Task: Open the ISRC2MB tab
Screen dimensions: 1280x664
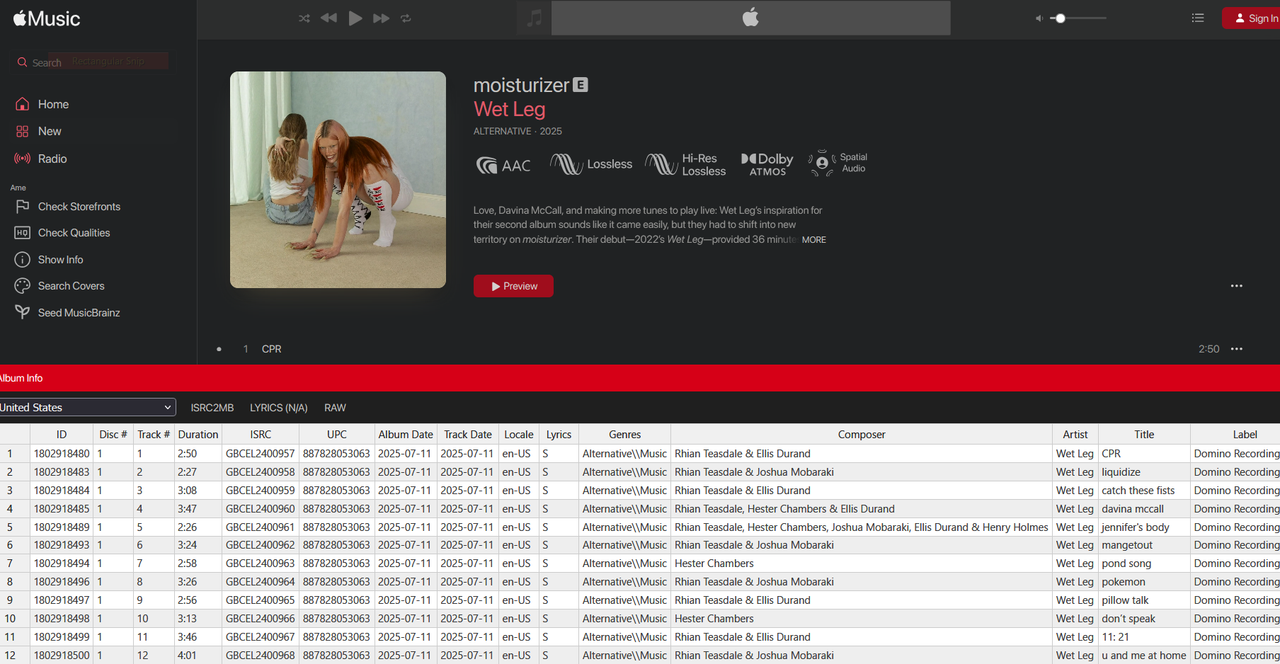Action: tap(212, 408)
